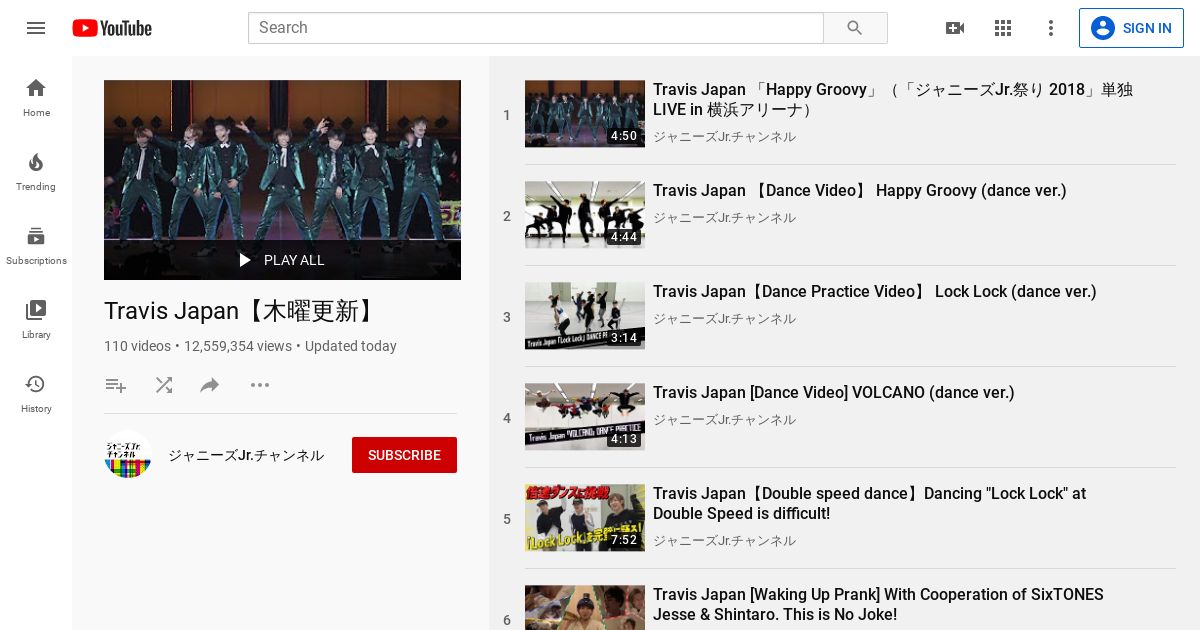Open Home in the sidebar
Image resolution: width=1200 pixels, height=630 pixels.
pyautogui.click(x=36, y=97)
